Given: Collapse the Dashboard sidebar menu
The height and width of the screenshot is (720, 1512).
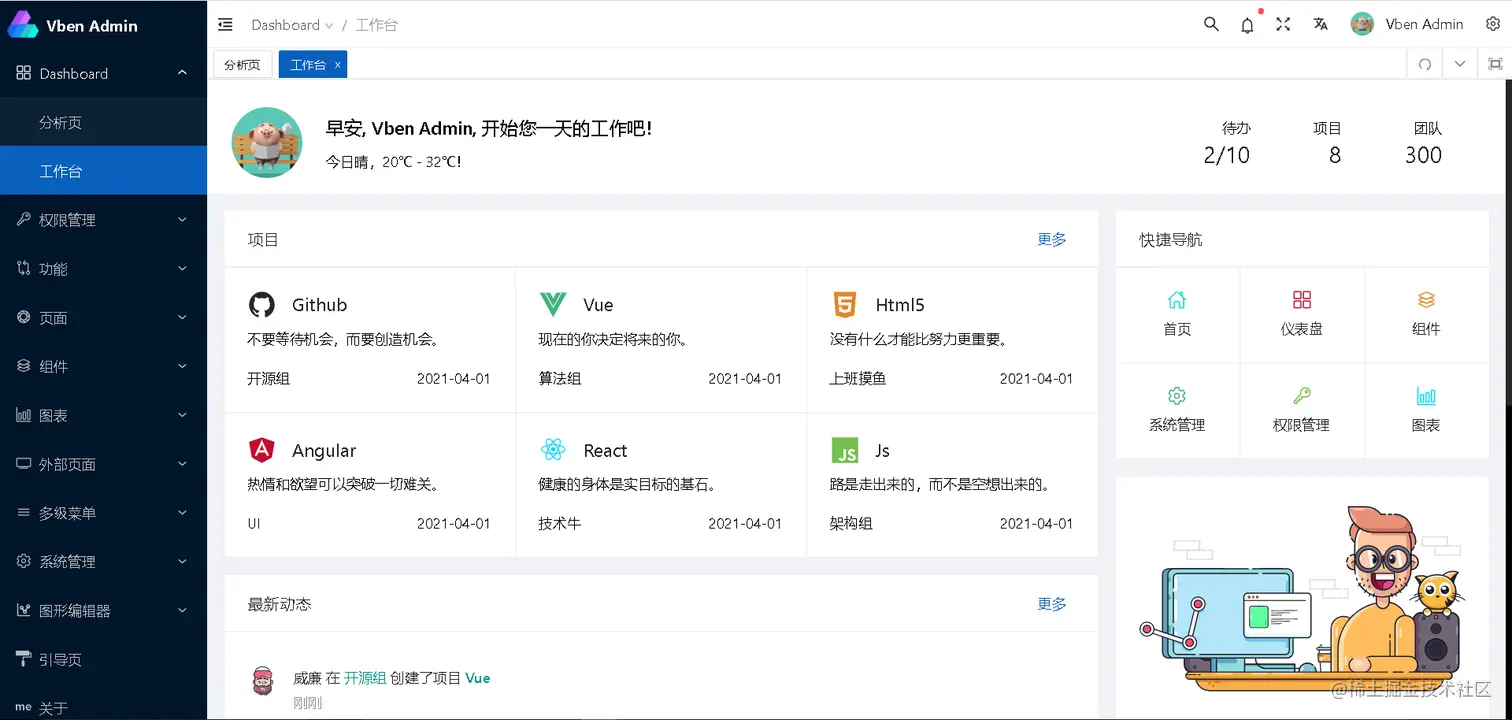Looking at the screenshot, I should click(x=104, y=73).
